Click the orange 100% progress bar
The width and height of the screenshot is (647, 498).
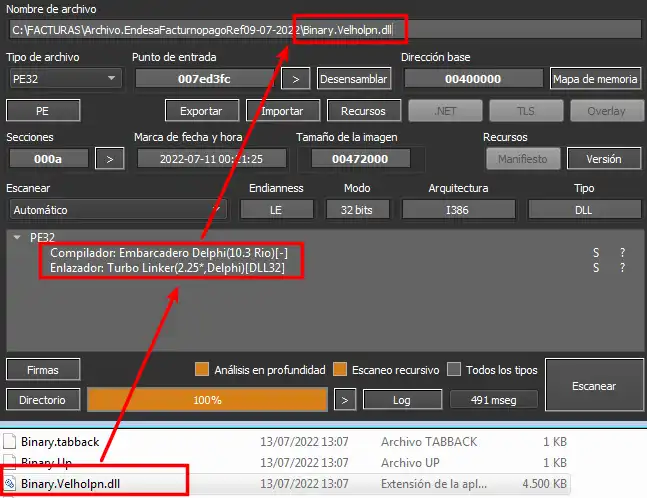tap(207, 400)
